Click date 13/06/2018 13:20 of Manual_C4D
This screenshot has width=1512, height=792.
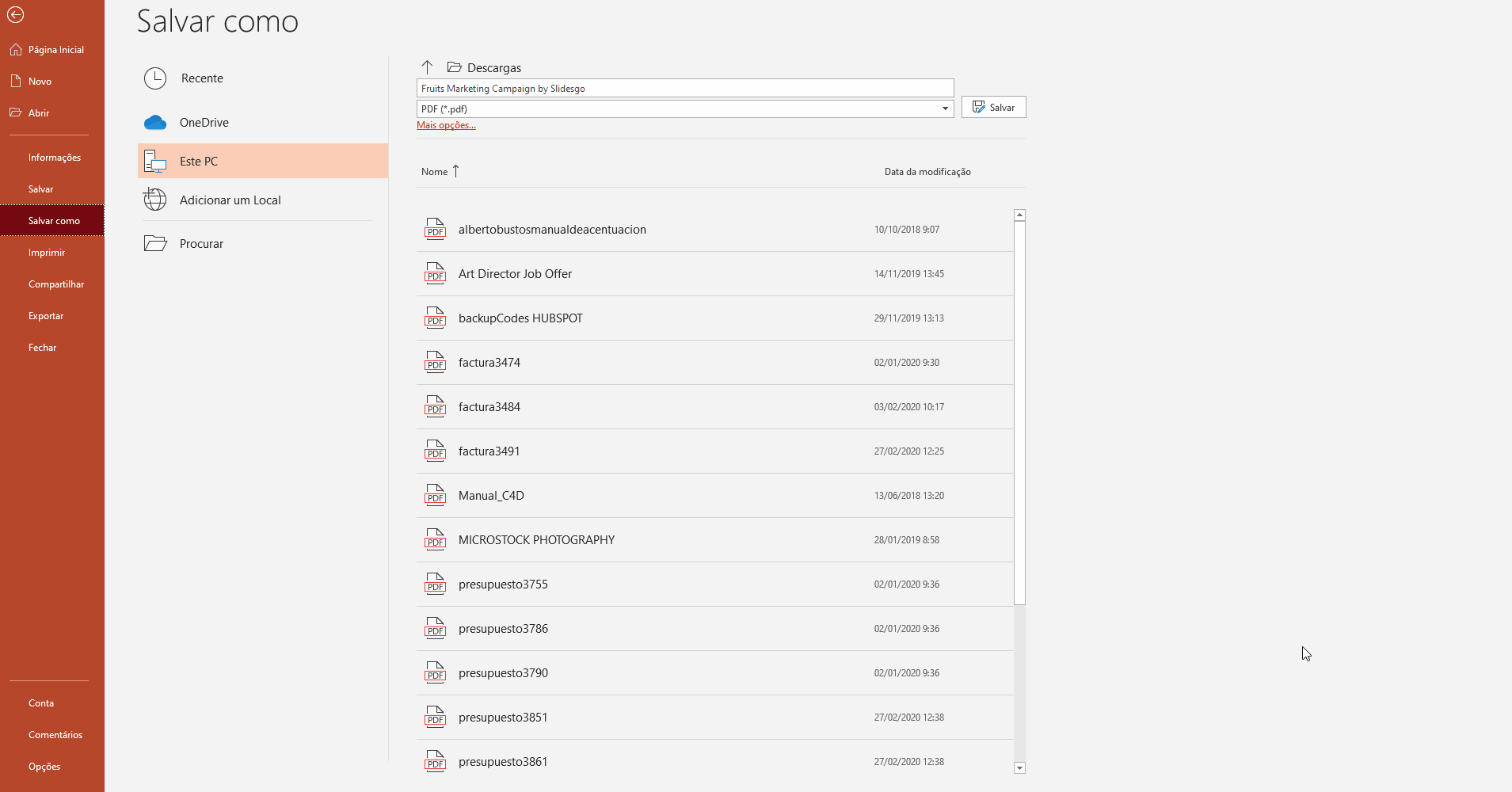click(x=908, y=496)
